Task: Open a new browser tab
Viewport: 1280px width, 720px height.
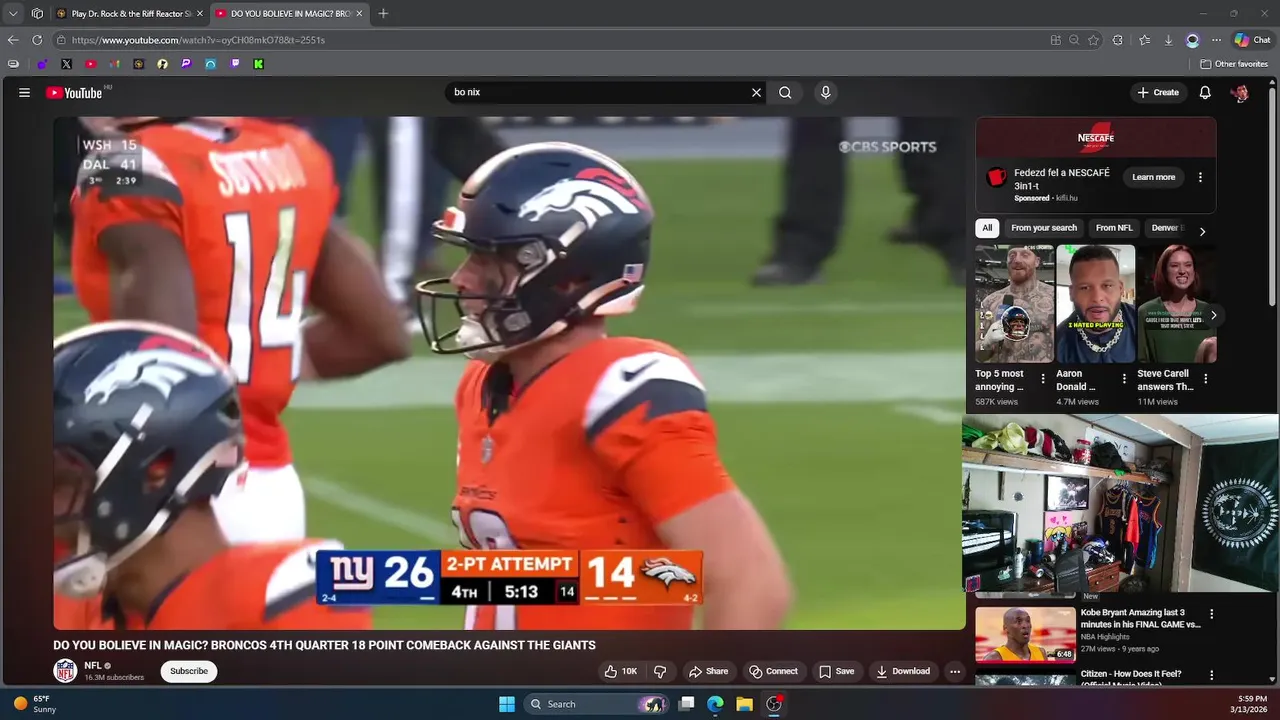Action: point(383,14)
